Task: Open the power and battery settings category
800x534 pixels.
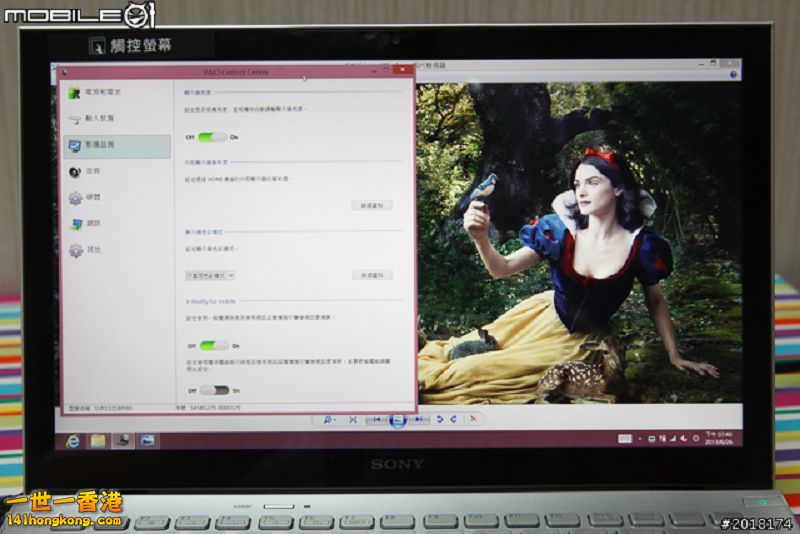Action: [116, 92]
